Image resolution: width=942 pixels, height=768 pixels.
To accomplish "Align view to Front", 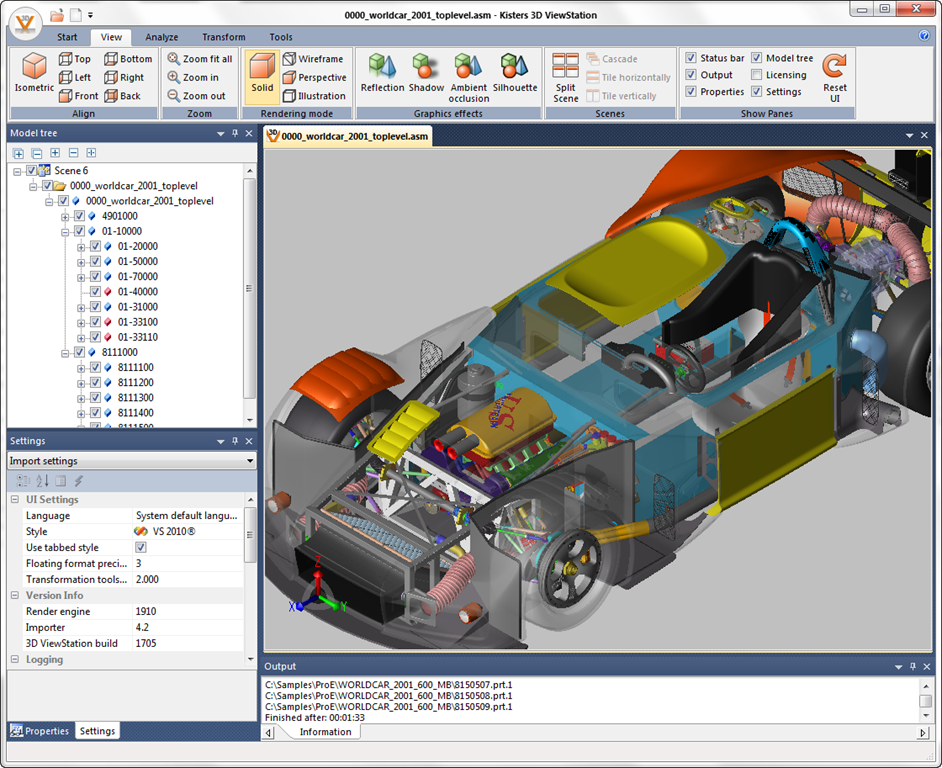I will coord(78,96).
